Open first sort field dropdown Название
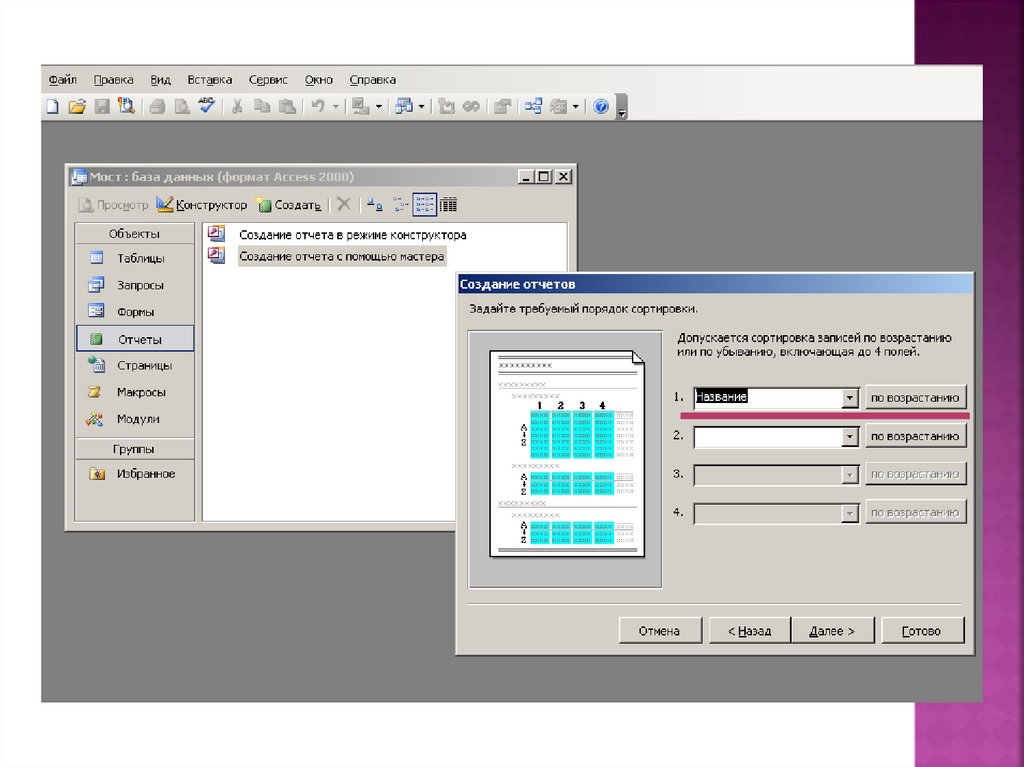This screenshot has height=767, width=1024. [849, 398]
